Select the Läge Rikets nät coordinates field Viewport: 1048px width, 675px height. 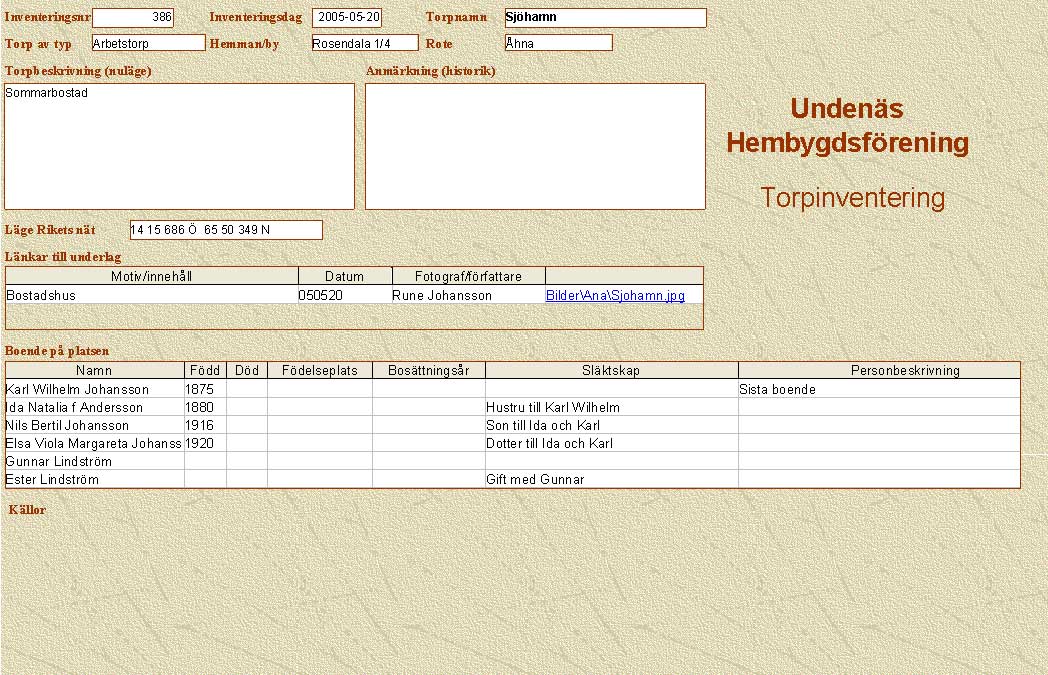pos(226,230)
